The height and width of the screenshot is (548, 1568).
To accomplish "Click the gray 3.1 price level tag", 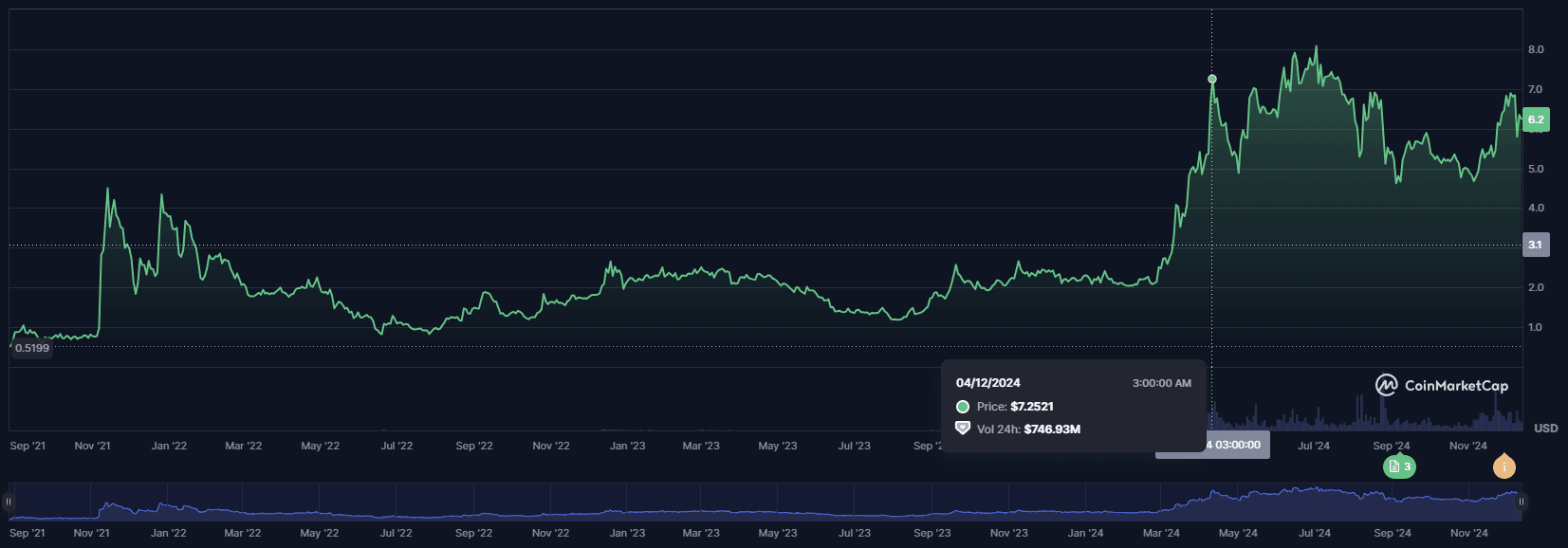I will coord(1535,245).
